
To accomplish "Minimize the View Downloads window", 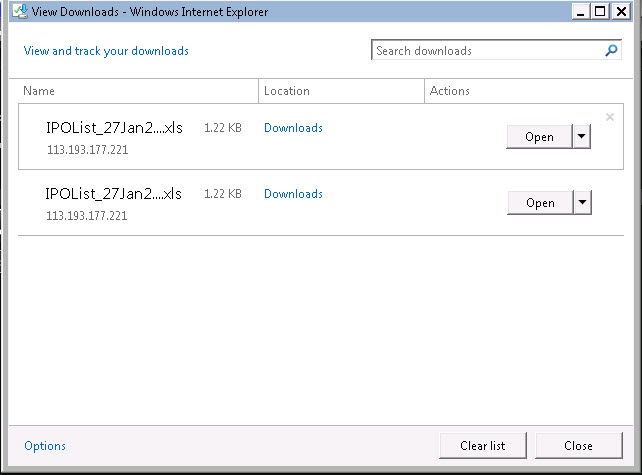I will point(581,11).
